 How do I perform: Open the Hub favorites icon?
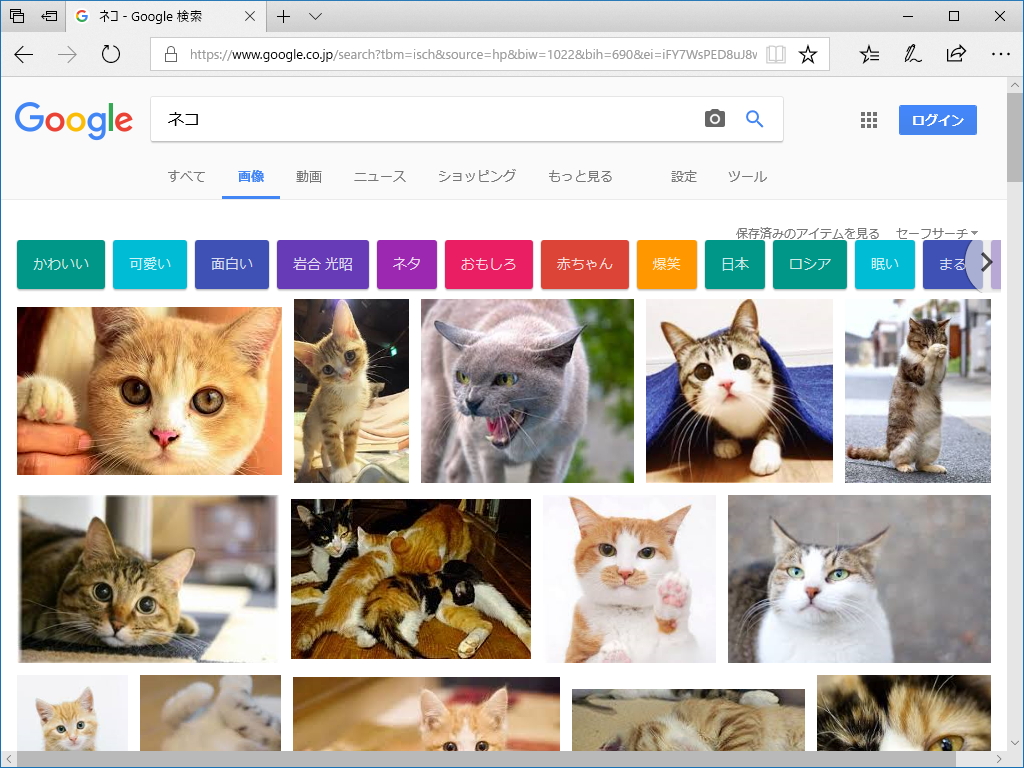[x=868, y=54]
